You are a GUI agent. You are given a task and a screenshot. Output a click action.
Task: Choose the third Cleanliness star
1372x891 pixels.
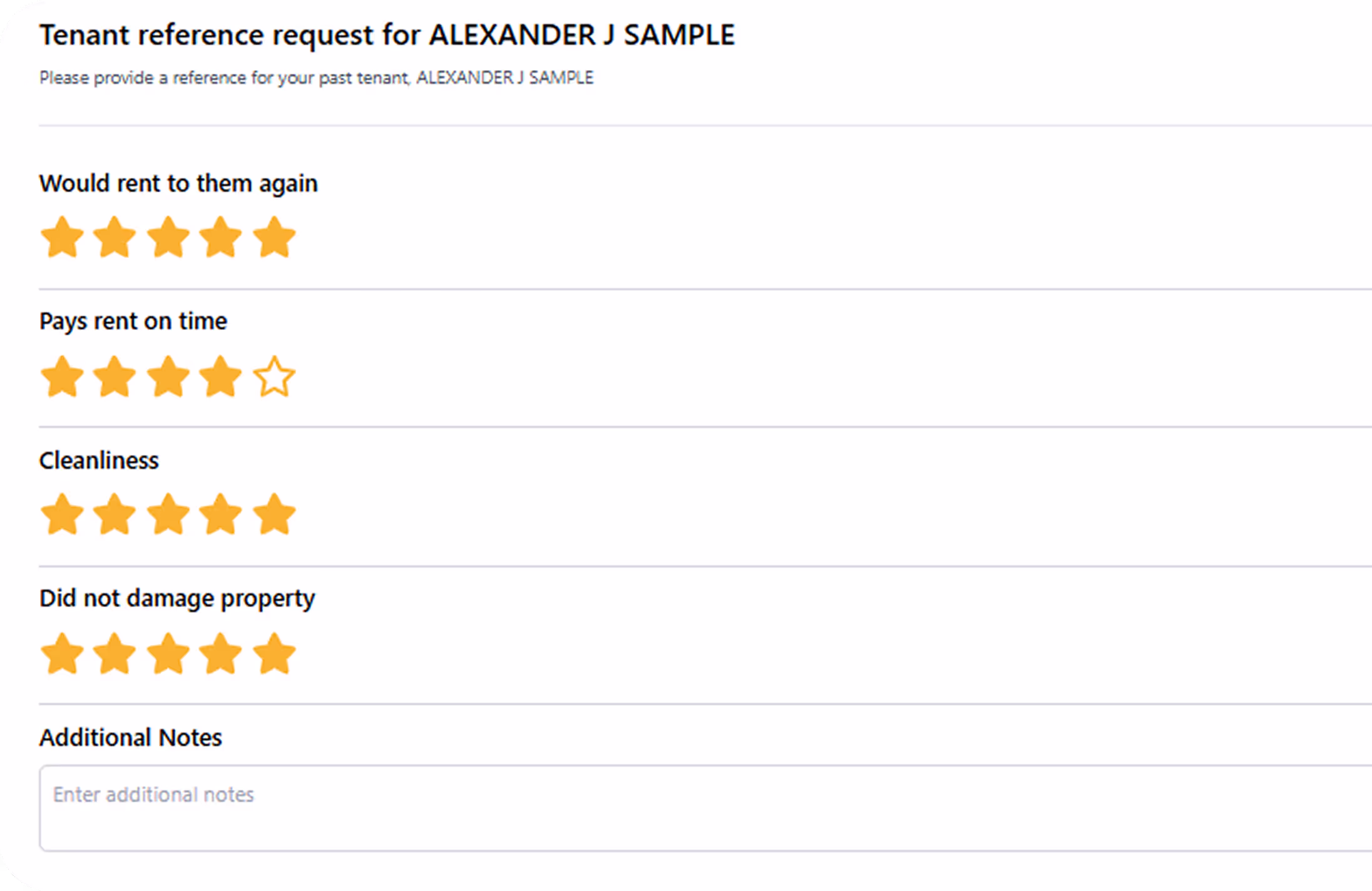pos(168,515)
